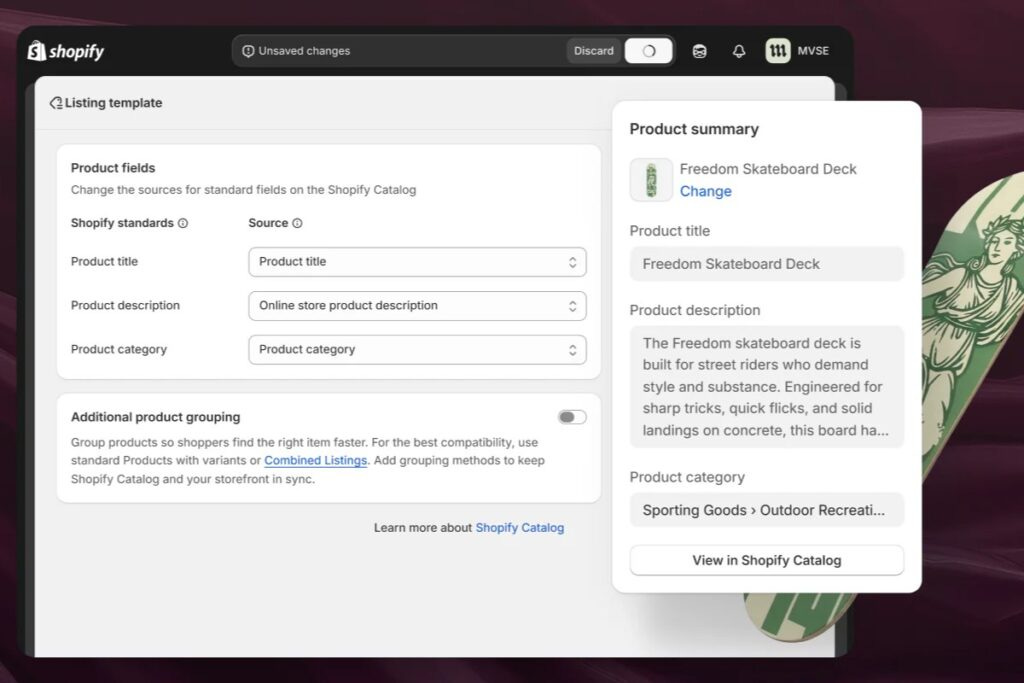Click the Unsaved changes label
Image resolution: width=1024 pixels, height=683 pixels.
tap(304, 51)
